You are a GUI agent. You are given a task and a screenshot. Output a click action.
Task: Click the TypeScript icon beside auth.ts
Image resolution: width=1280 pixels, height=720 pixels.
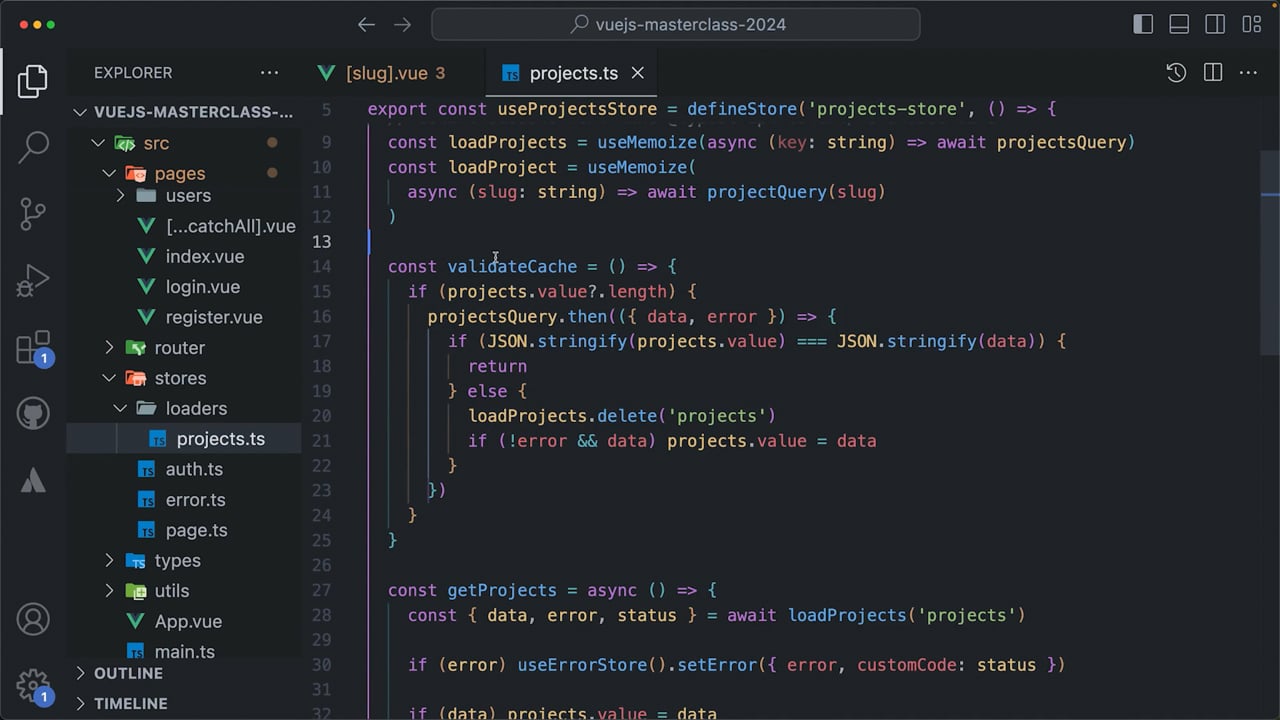[146, 469]
